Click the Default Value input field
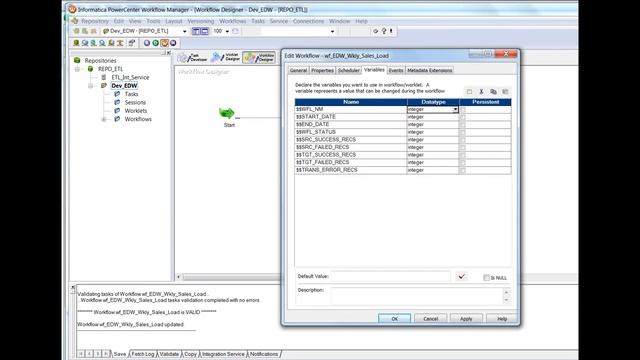The width and height of the screenshot is (640, 360). coord(391,276)
